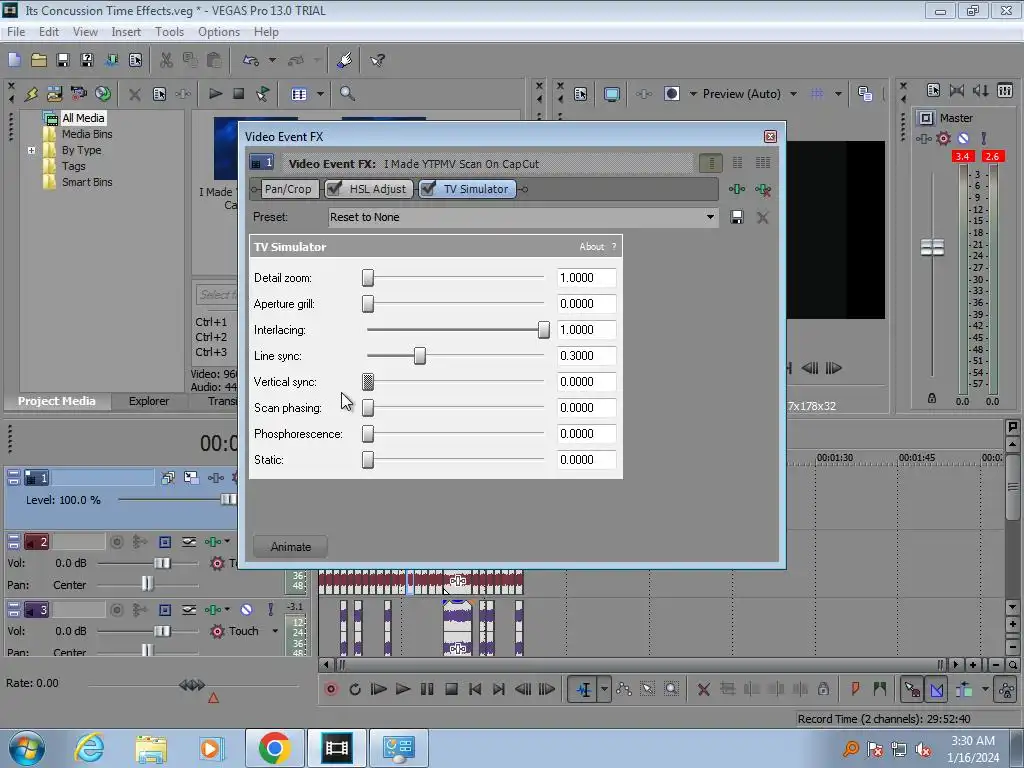
Task: Open the File menu
Action: click(x=16, y=31)
